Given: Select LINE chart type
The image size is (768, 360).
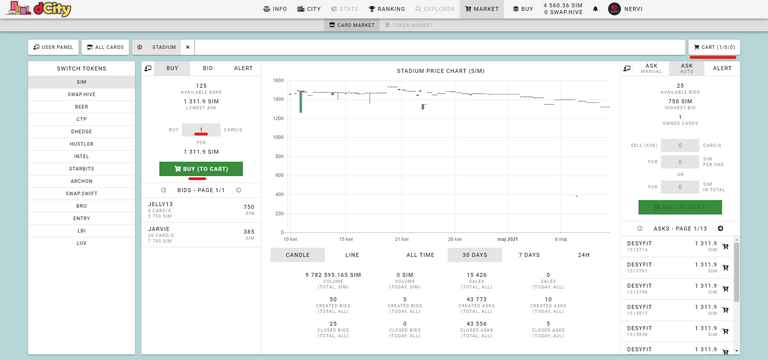Looking at the screenshot, I should click(x=352, y=255).
